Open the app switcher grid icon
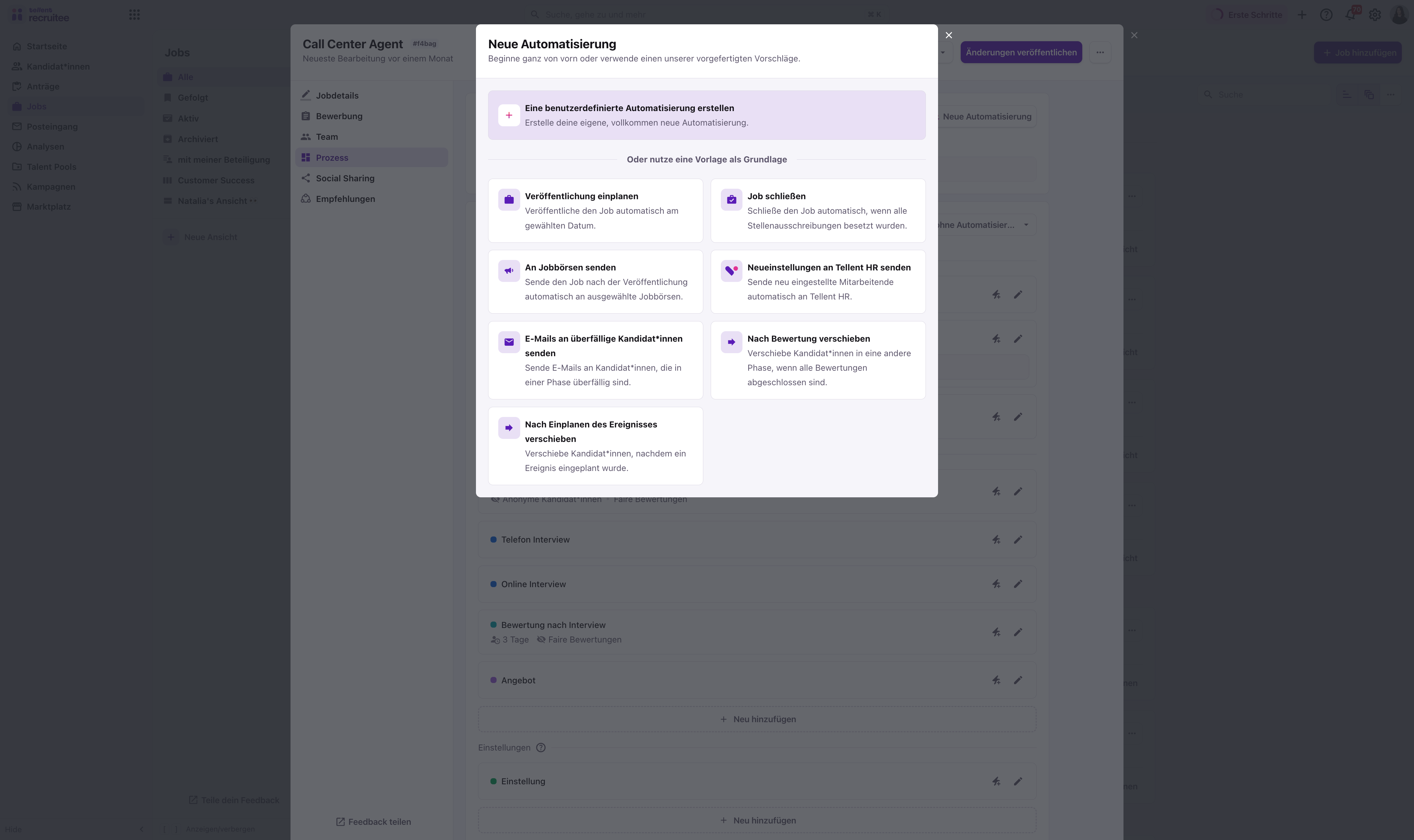 [x=134, y=15]
